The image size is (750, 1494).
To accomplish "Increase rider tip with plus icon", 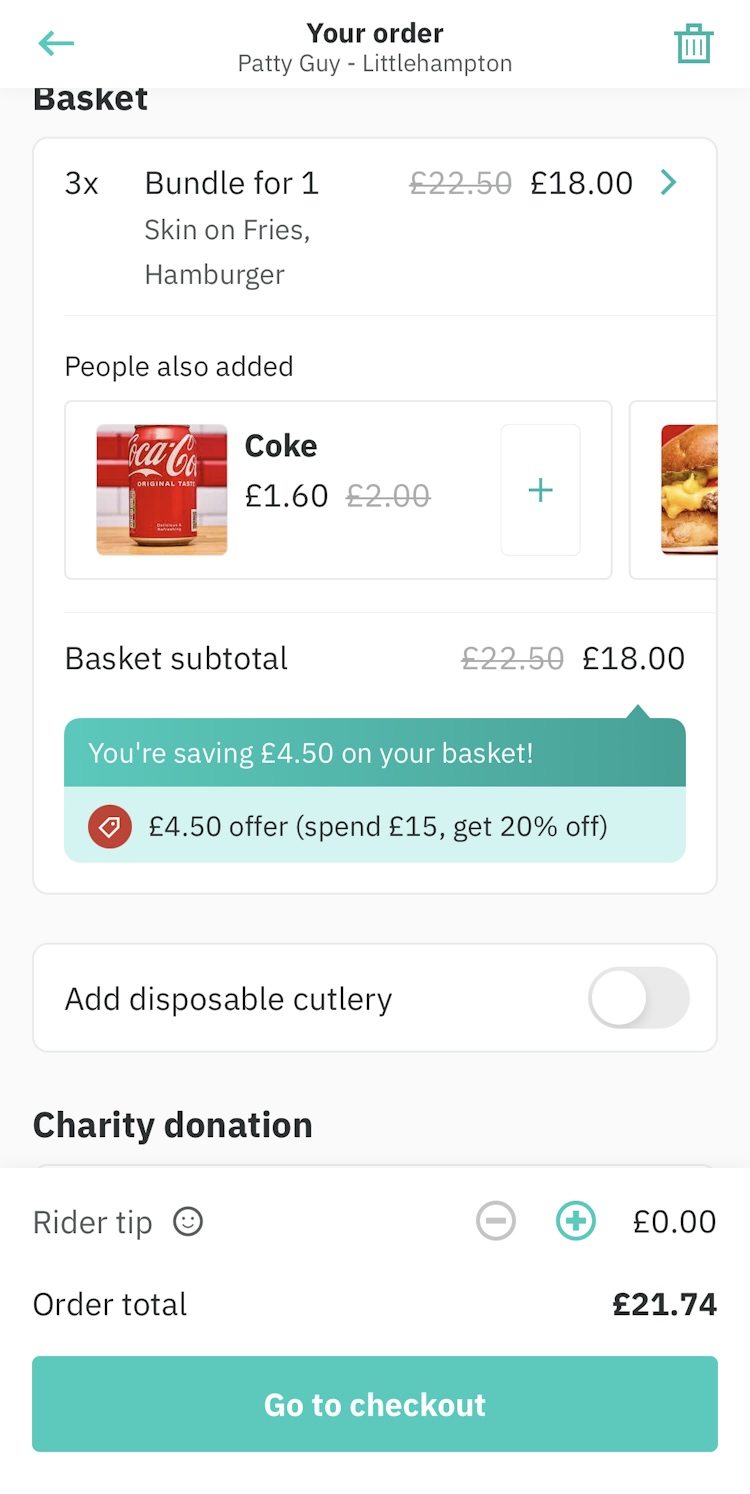I will (576, 1221).
